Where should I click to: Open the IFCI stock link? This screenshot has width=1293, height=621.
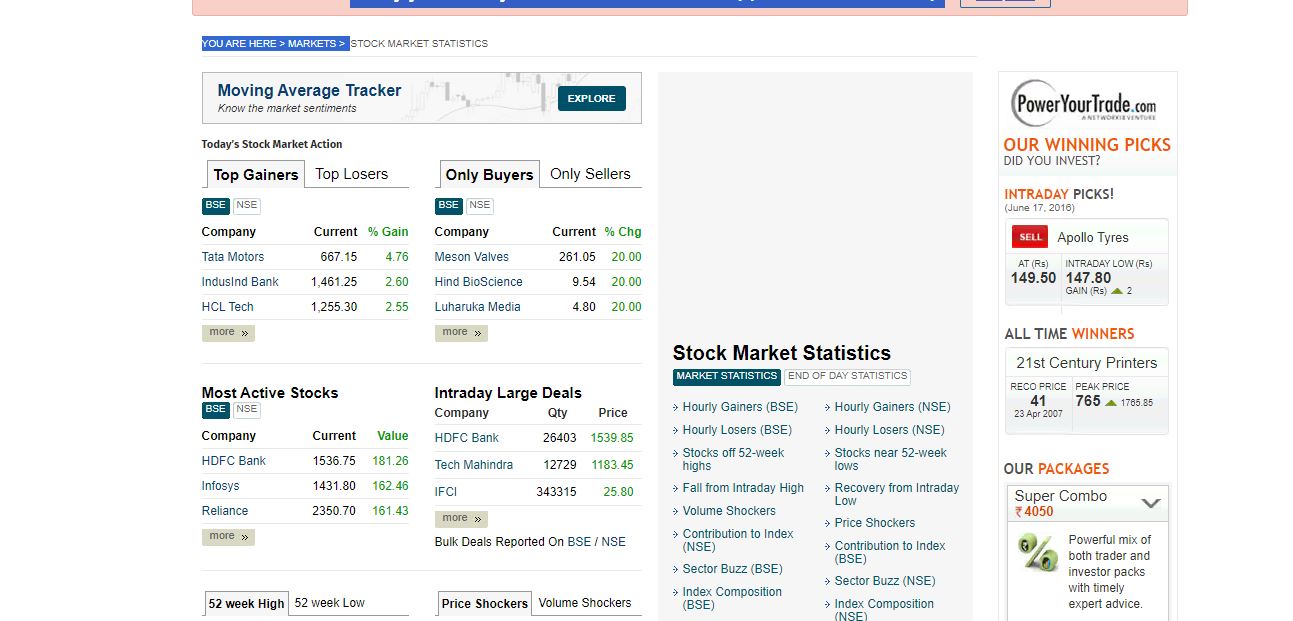click(446, 492)
